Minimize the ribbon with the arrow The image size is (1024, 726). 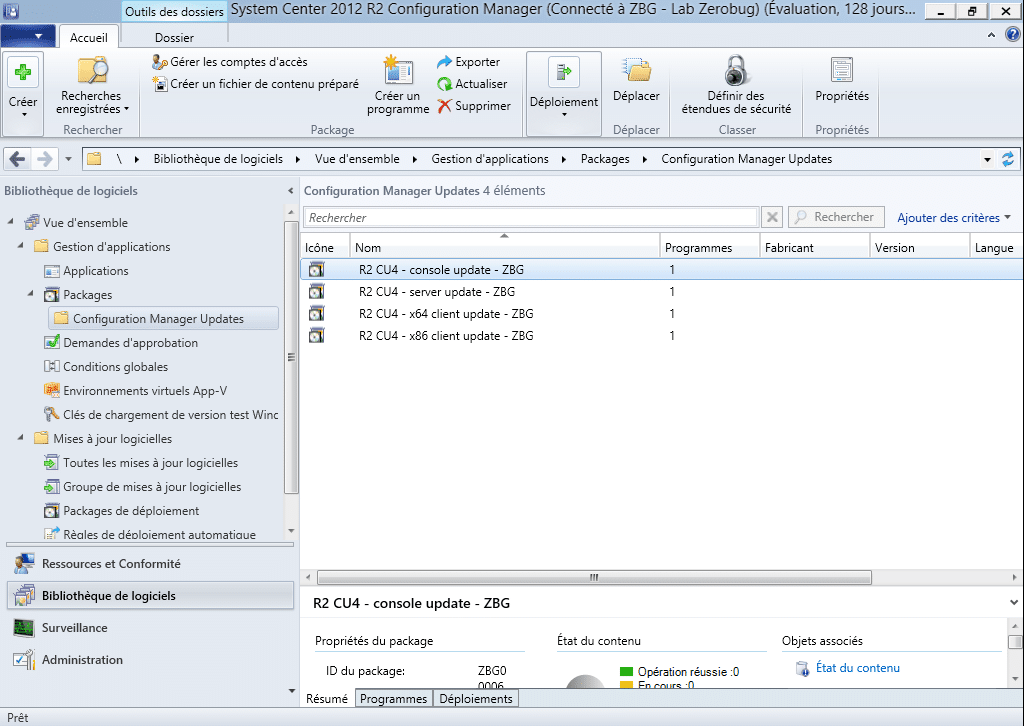[991, 35]
